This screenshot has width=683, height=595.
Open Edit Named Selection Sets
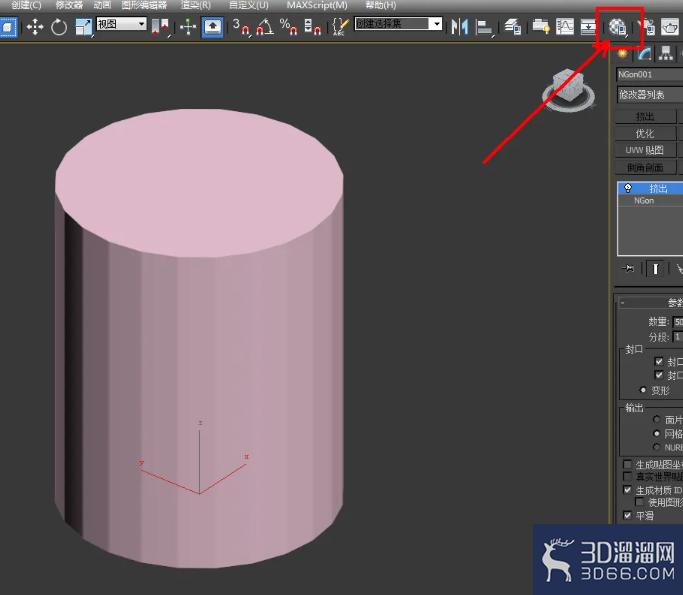(x=340, y=27)
